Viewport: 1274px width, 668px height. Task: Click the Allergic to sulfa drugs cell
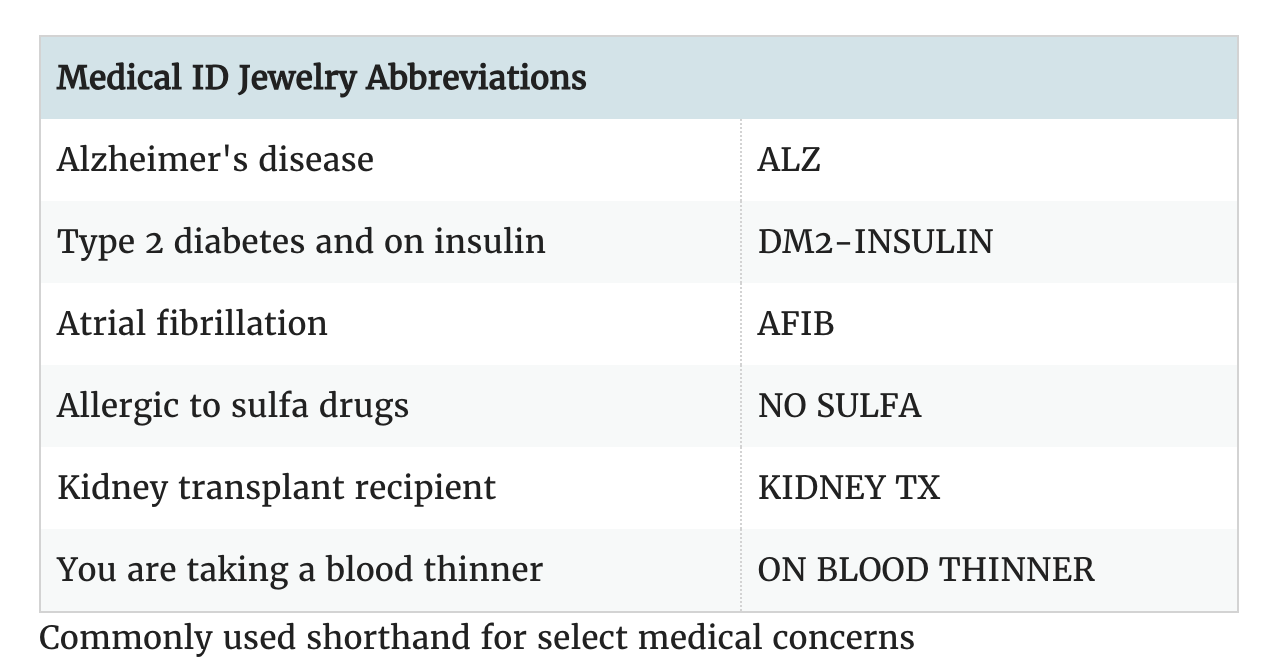(233, 406)
